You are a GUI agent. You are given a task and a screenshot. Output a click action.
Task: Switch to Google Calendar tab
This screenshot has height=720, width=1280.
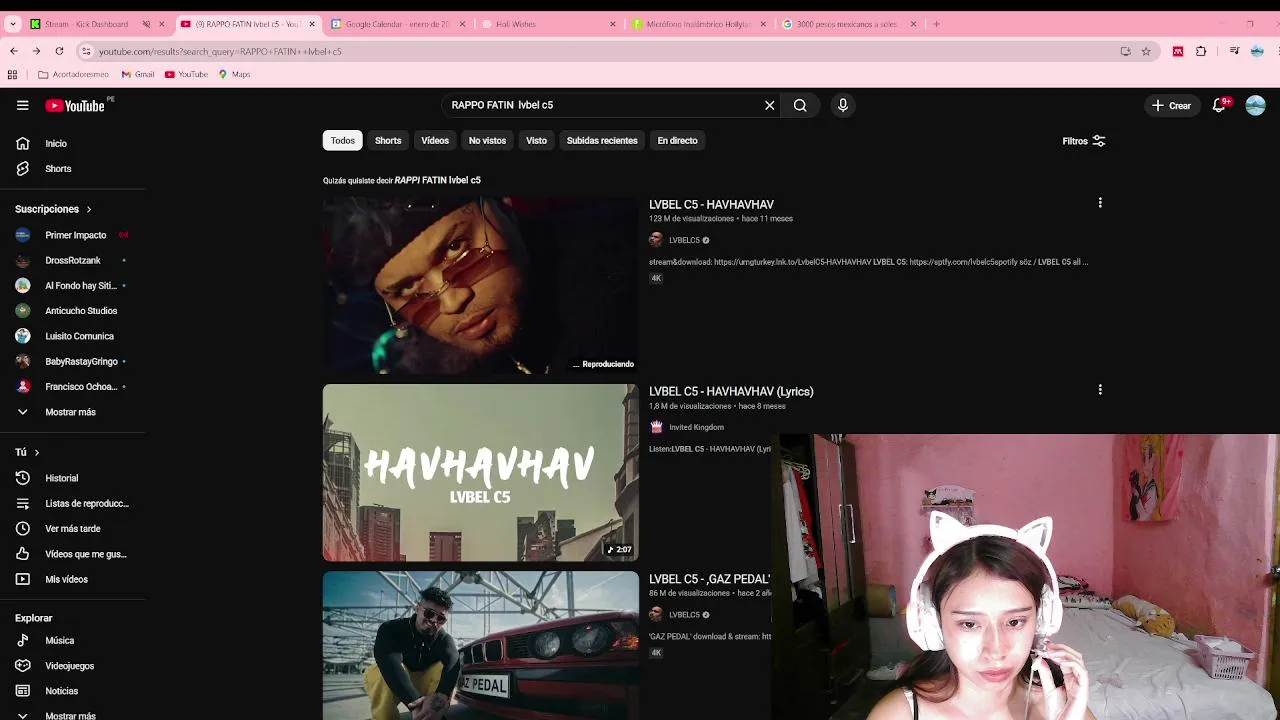(397, 24)
